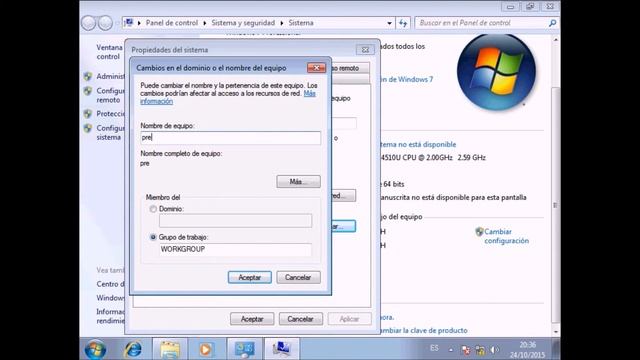Image resolution: width=640 pixels, height=360 pixels.
Task: Click Aplicar in Propiedades del sistema
Action: point(349,319)
